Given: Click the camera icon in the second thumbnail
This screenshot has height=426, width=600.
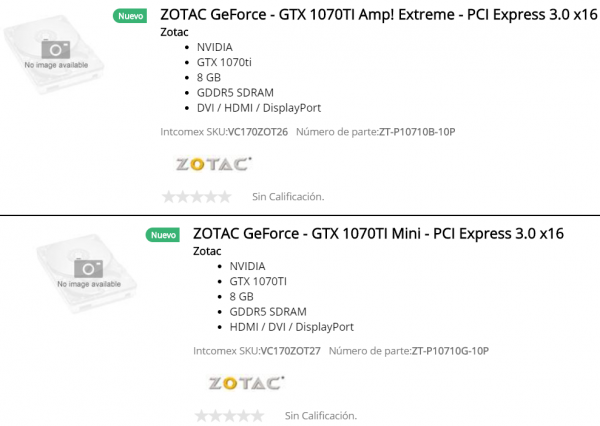Looking at the screenshot, I should coord(88,268).
